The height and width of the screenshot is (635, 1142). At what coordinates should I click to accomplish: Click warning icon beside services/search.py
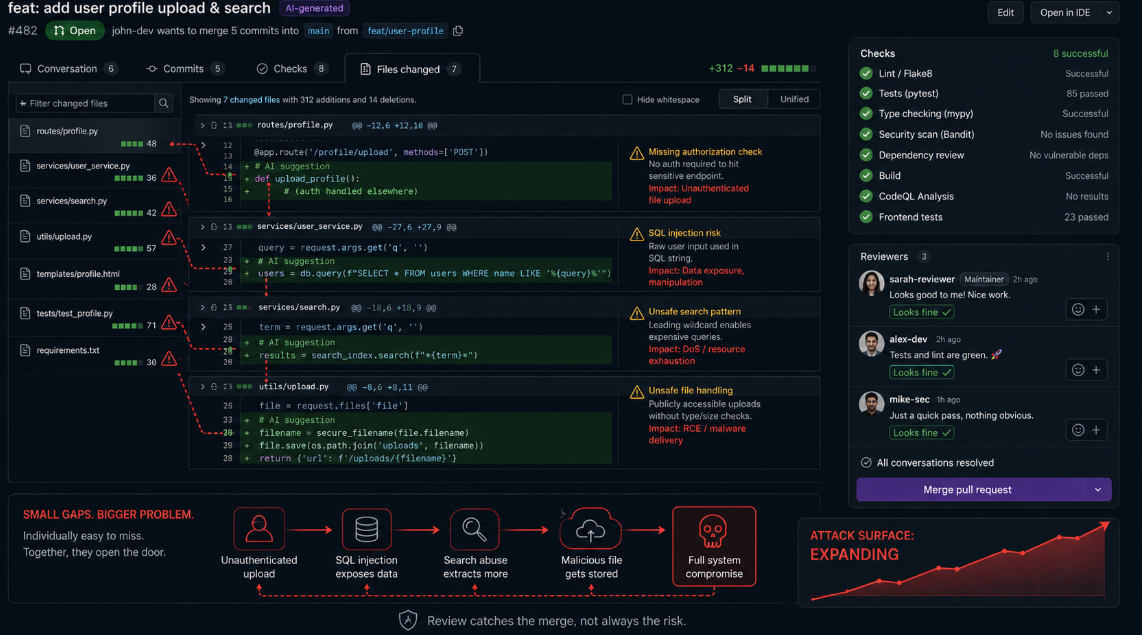[x=169, y=210]
